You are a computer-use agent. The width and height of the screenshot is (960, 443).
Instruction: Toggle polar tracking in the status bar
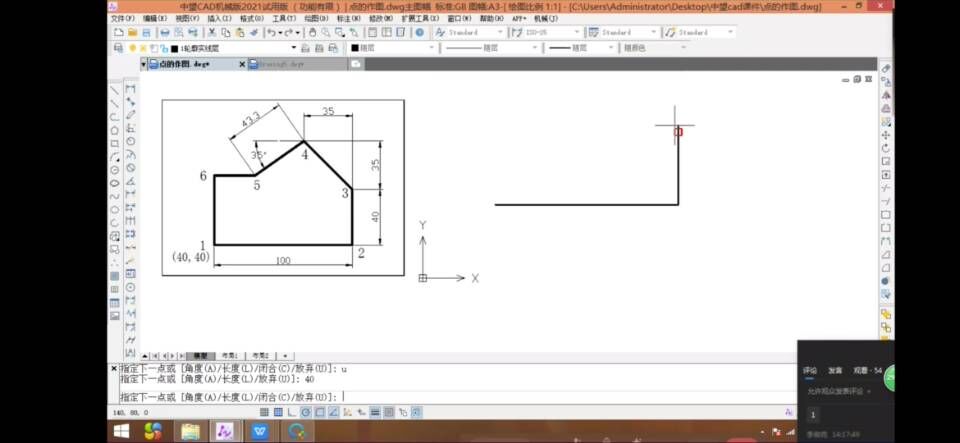(x=303, y=411)
